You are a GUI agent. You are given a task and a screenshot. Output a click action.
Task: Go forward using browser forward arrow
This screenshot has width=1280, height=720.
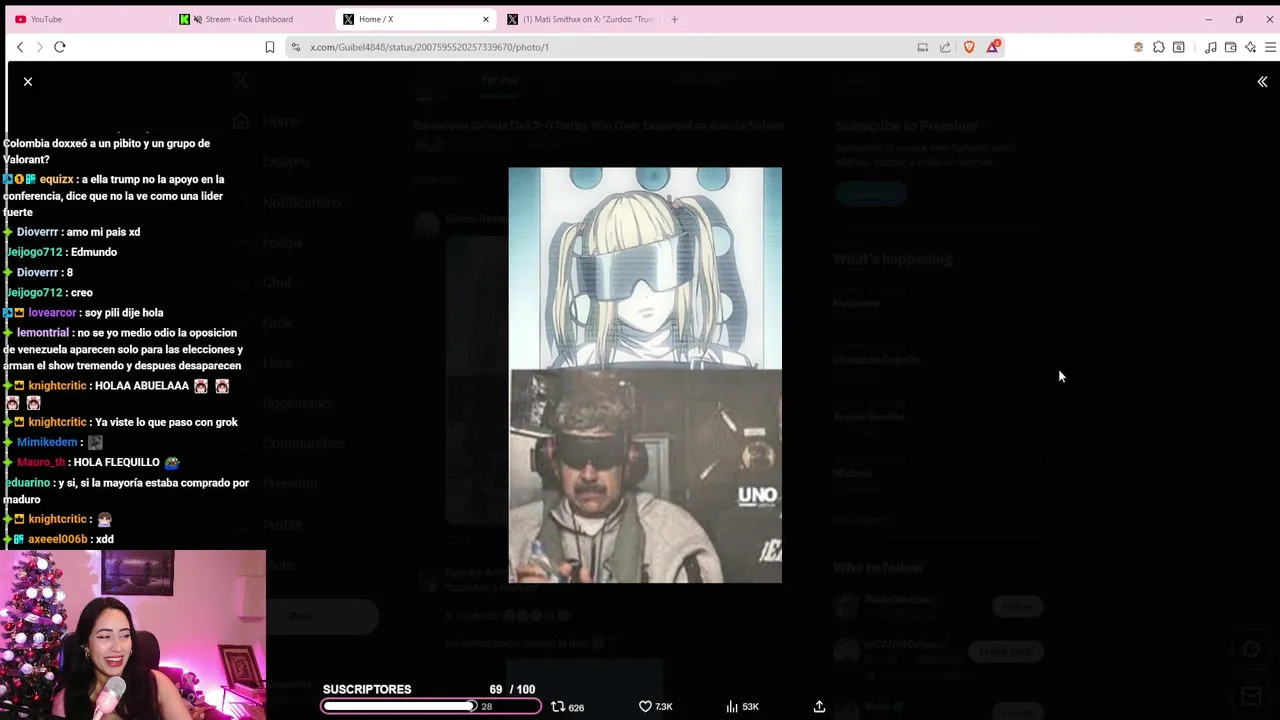tap(40, 47)
